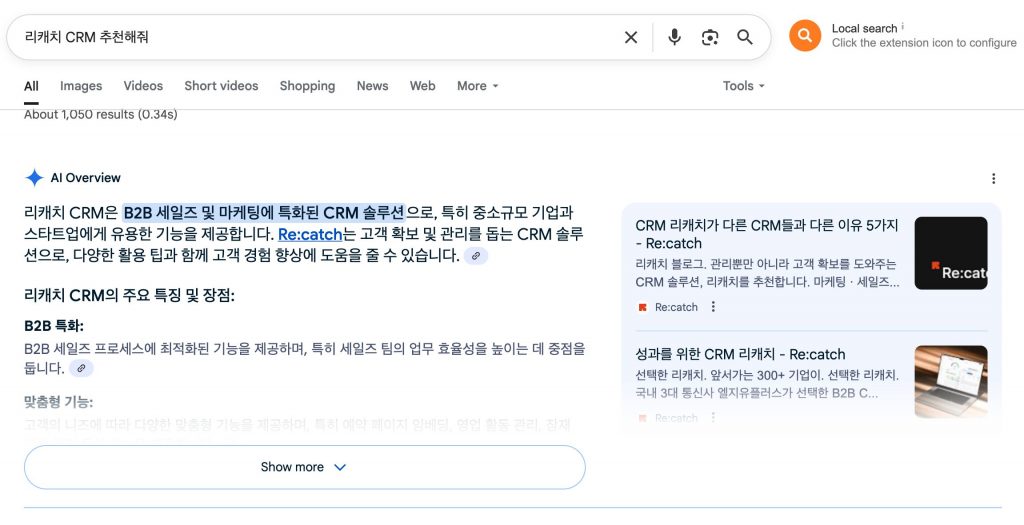The image size is (1024, 525).
Task: Expand AI Overview with Show more
Action: click(x=304, y=467)
